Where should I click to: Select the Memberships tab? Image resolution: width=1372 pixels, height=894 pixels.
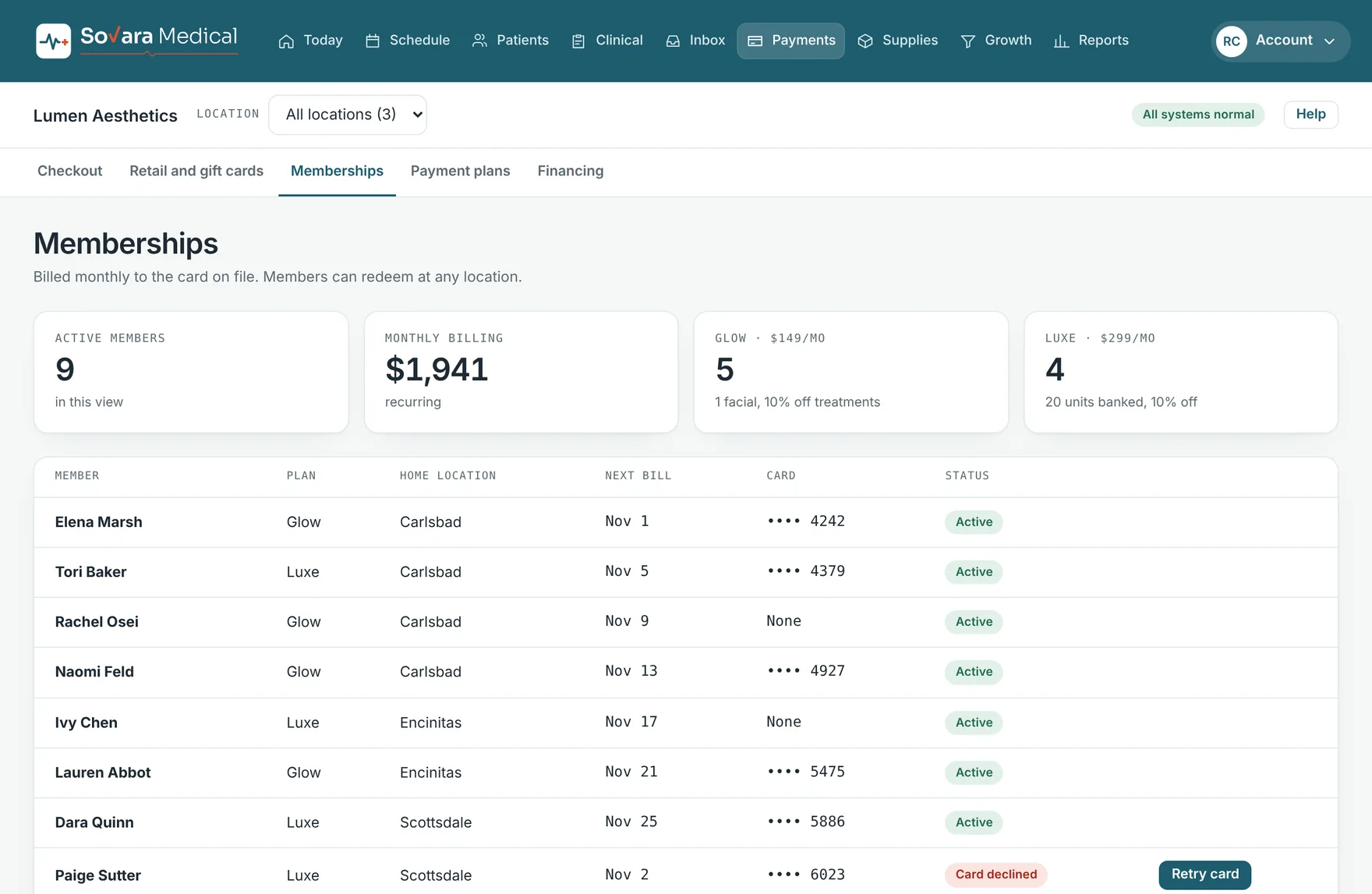click(337, 171)
